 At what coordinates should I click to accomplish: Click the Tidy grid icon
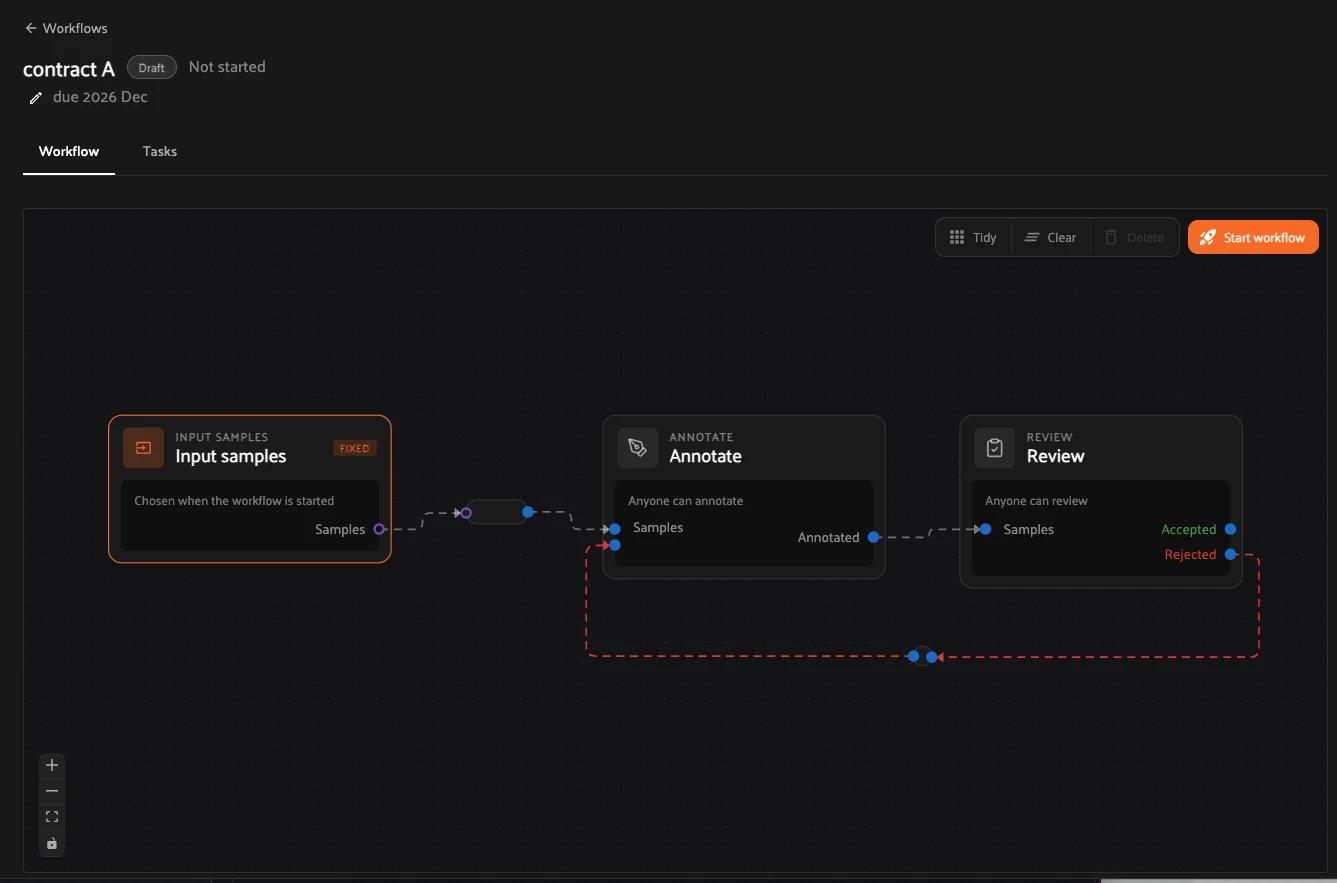click(x=957, y=237)
